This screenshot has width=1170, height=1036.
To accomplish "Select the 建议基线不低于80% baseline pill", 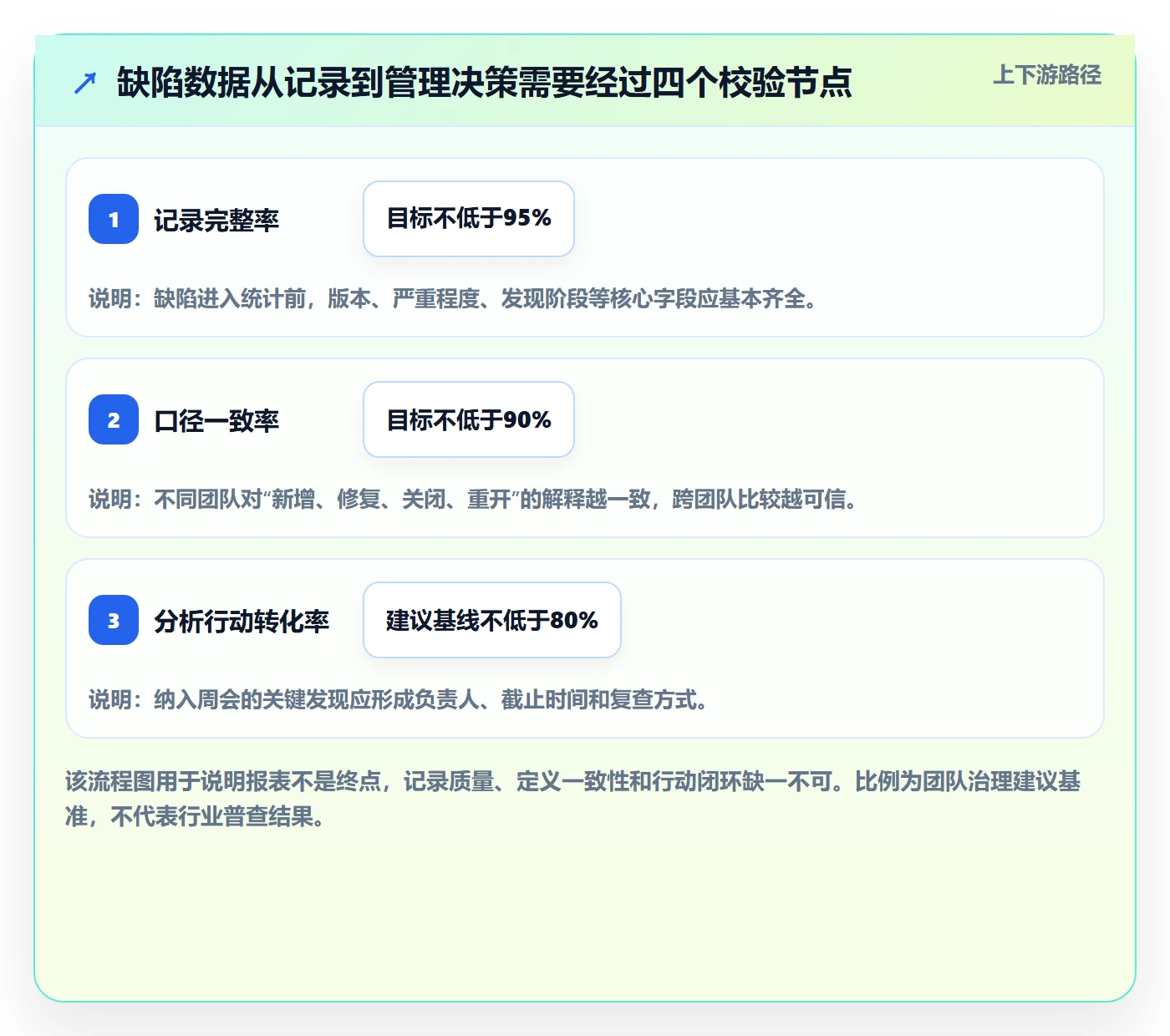I will tap(492, 620).
